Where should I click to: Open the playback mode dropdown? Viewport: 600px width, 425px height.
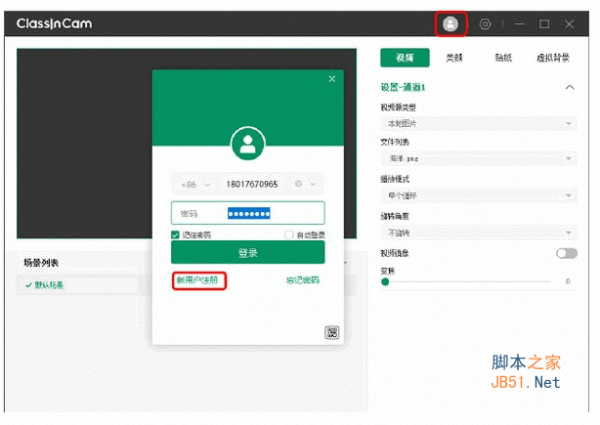[479, 195]
